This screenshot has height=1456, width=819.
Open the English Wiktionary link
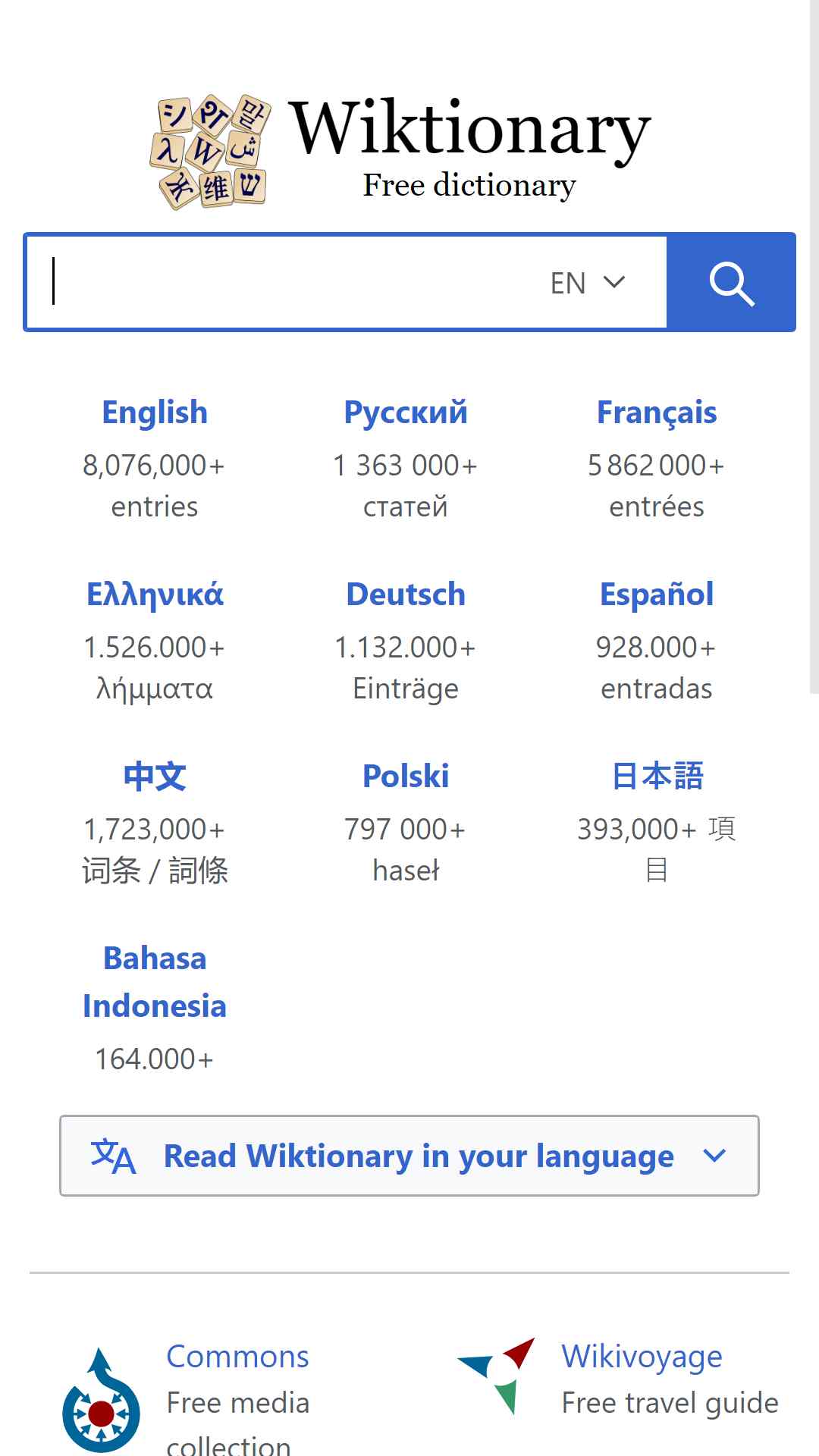[155, 413]
